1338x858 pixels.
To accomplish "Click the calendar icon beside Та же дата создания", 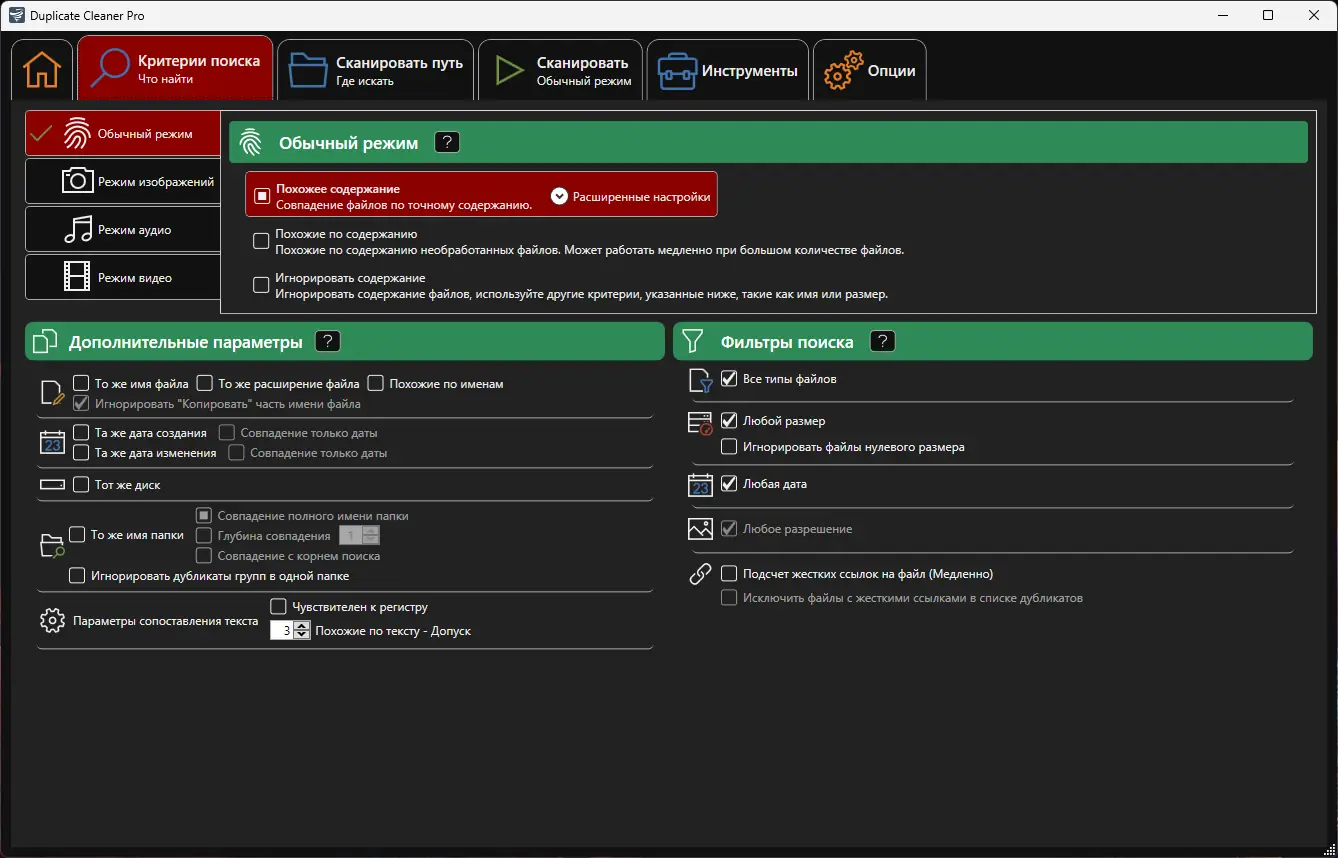I will 52,442.
